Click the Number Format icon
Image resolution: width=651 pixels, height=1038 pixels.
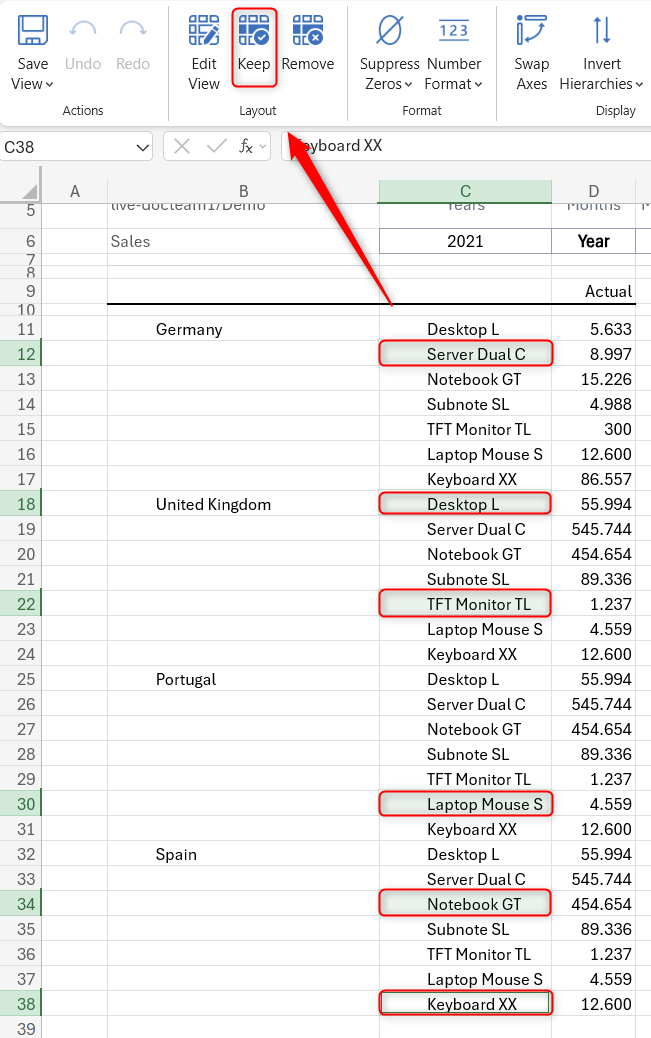454,40
